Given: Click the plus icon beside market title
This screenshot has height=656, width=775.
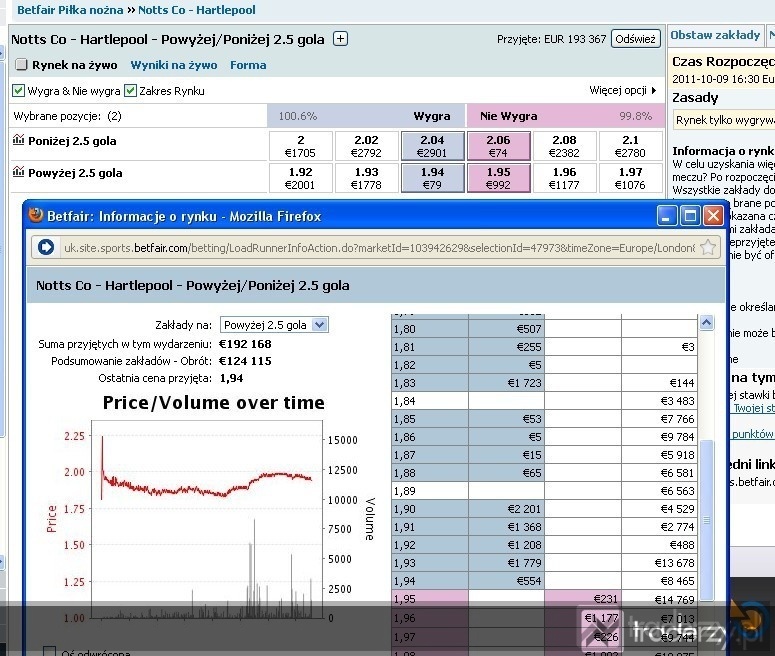Looking at the screenshot, I should coord(340,39).
